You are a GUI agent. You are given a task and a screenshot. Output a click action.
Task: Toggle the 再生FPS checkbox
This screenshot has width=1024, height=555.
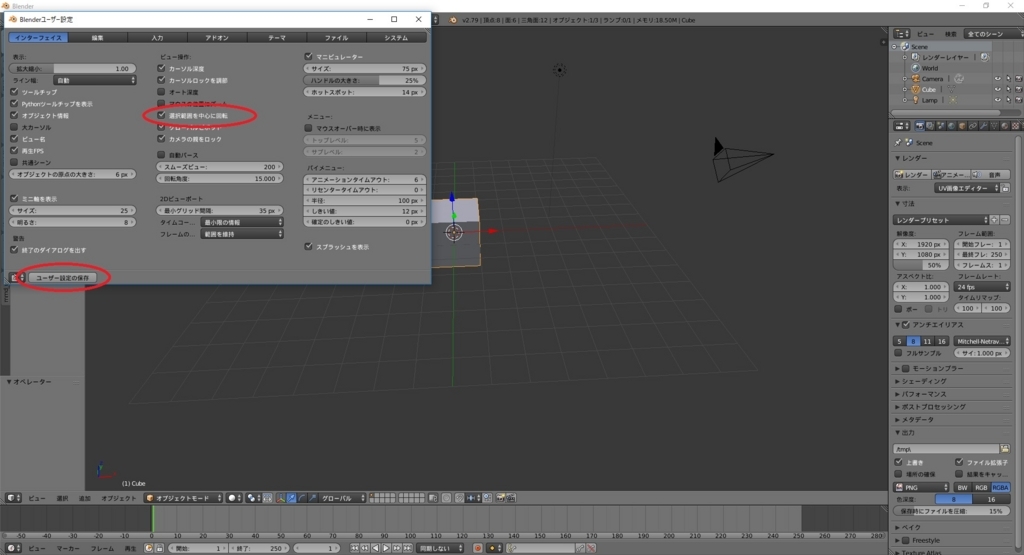click(x=14, y=150)
